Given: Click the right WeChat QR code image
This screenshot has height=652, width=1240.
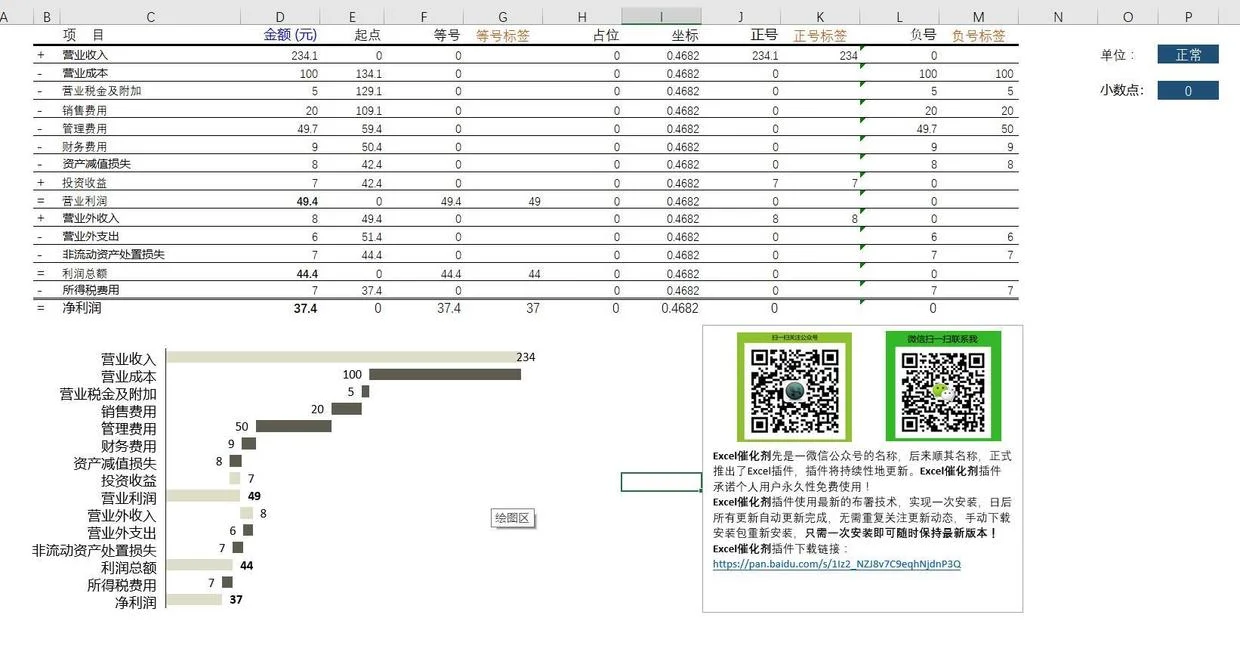Looking at the screenshot, I should pos(943,387).
